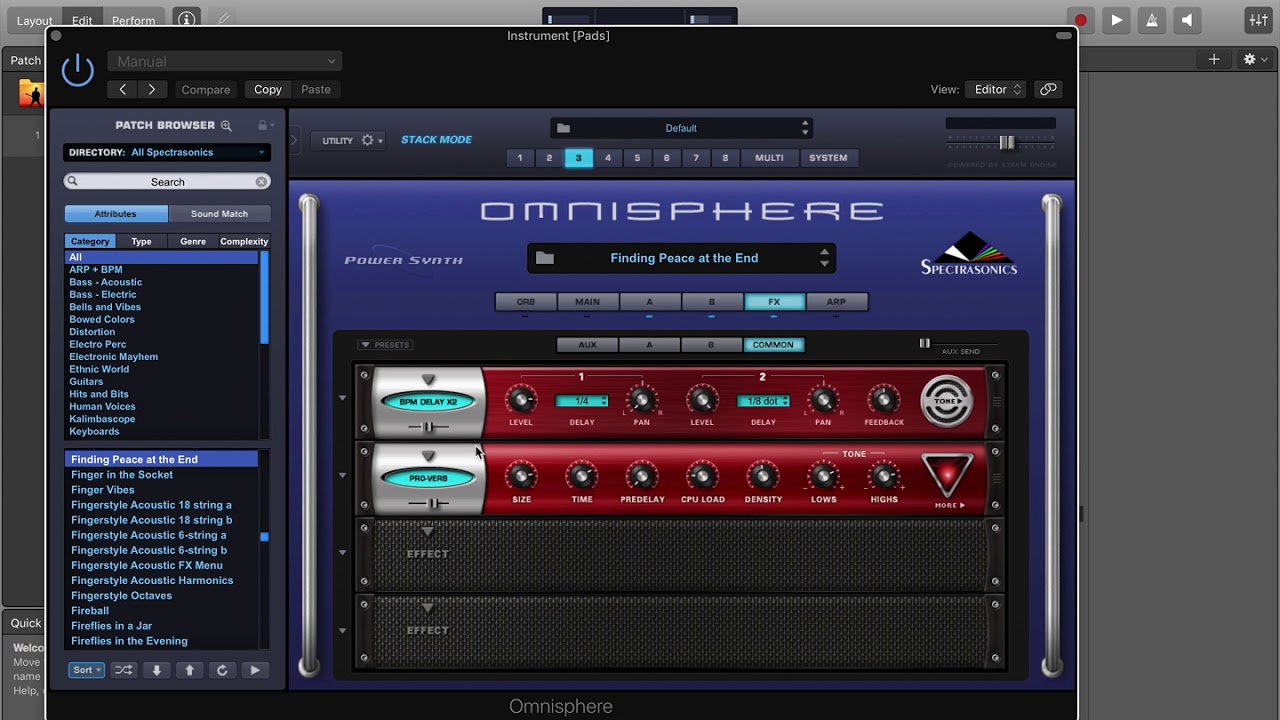Go to previous preset arrow
Viewport: 1280px width, 720px height.
[123, 89]
